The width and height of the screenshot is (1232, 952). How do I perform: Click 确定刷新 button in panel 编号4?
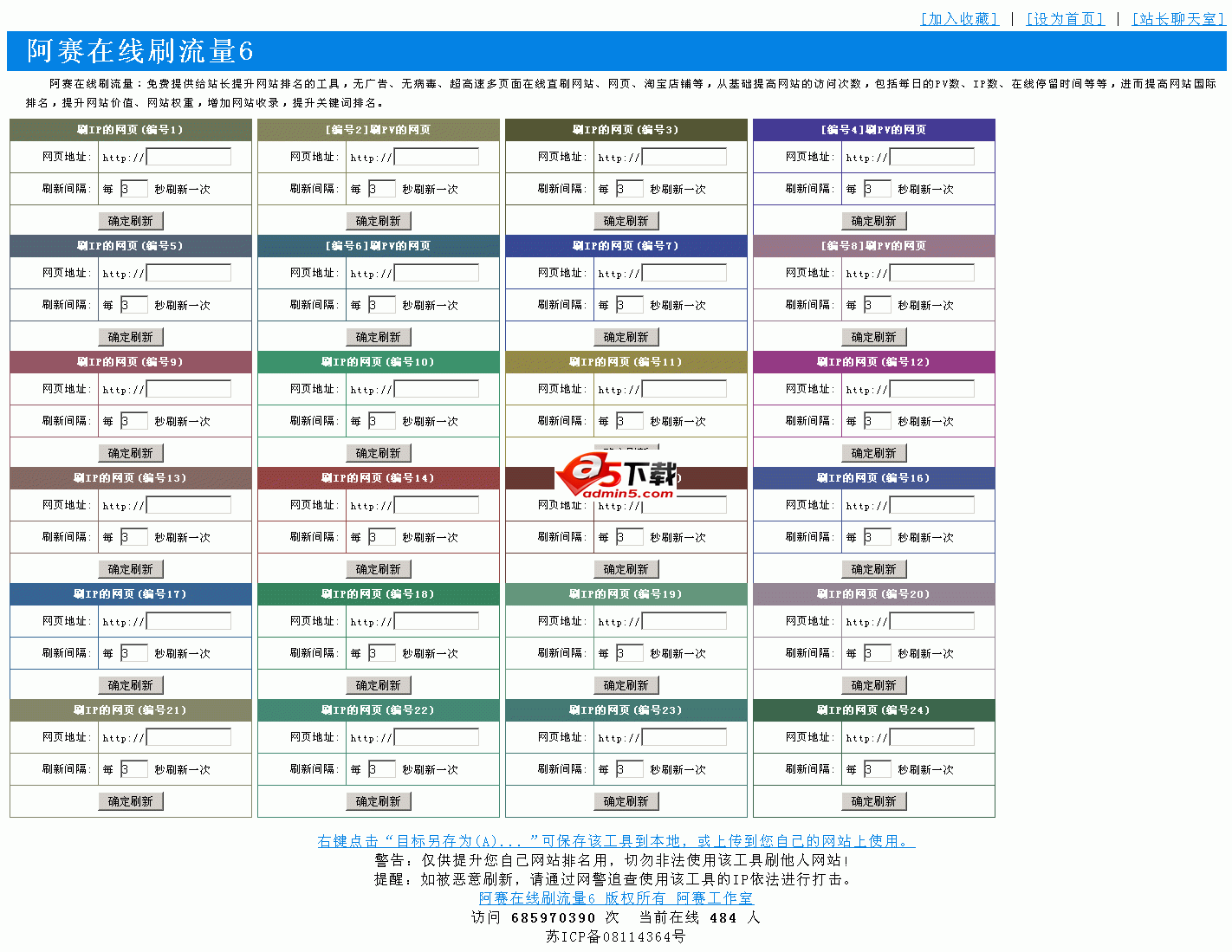tap(874, 220)
